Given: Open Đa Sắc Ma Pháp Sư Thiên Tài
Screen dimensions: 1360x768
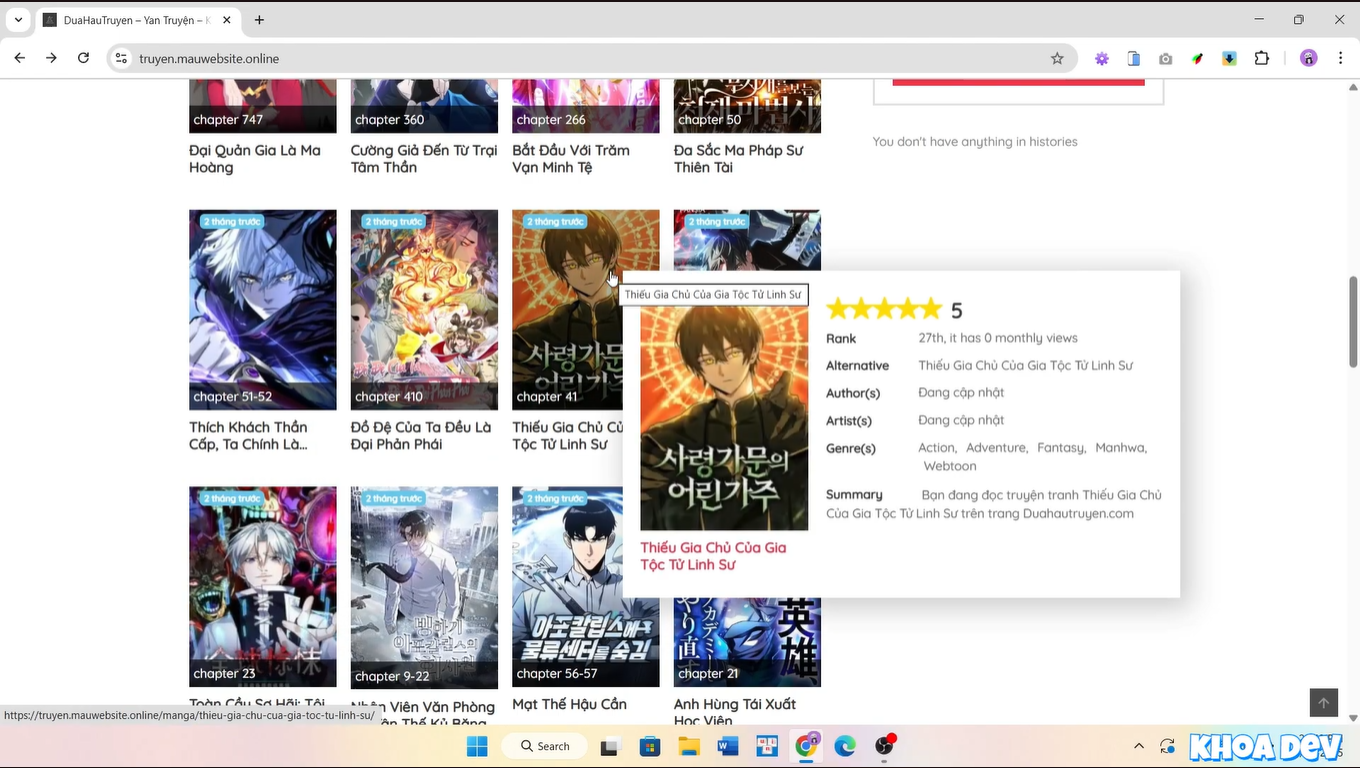Looking at the screenshot, I should [739, 159].
